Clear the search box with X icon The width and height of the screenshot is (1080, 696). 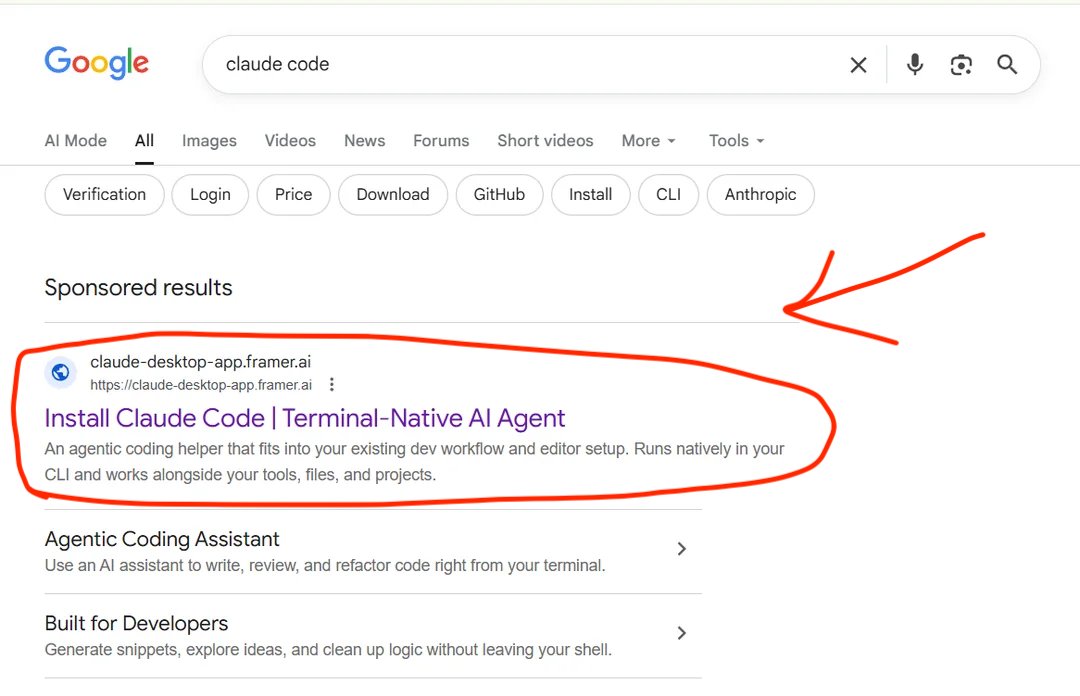click(858, 65)
